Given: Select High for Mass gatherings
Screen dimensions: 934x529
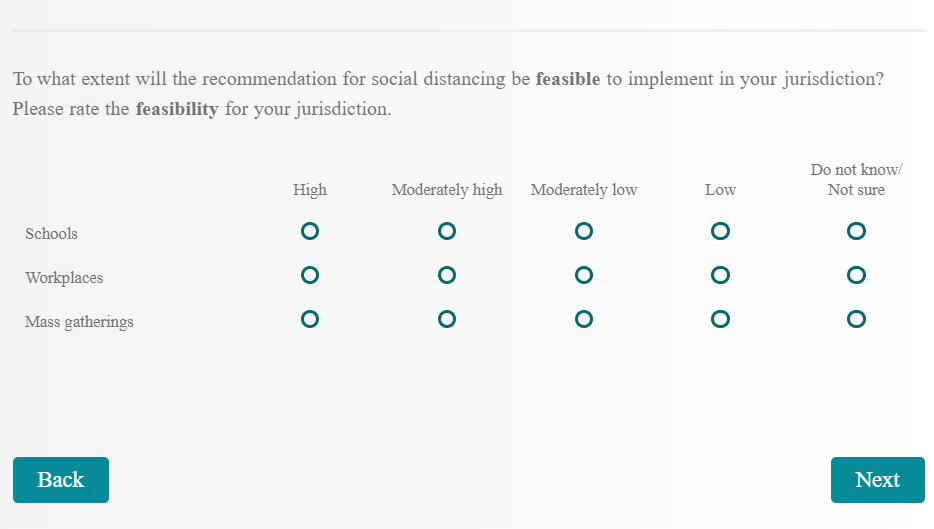Looking at the screenshot, I should [x=310, y=319].
